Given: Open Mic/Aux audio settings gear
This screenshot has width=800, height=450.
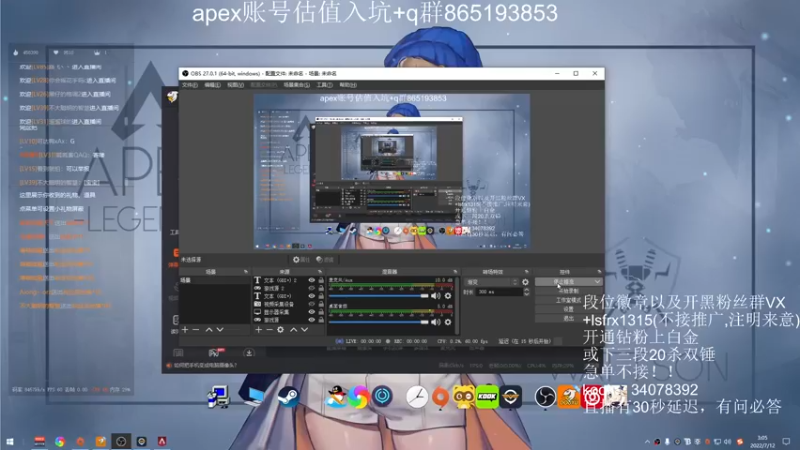Looking at the screenshot, I should click(x=448, y=296).
